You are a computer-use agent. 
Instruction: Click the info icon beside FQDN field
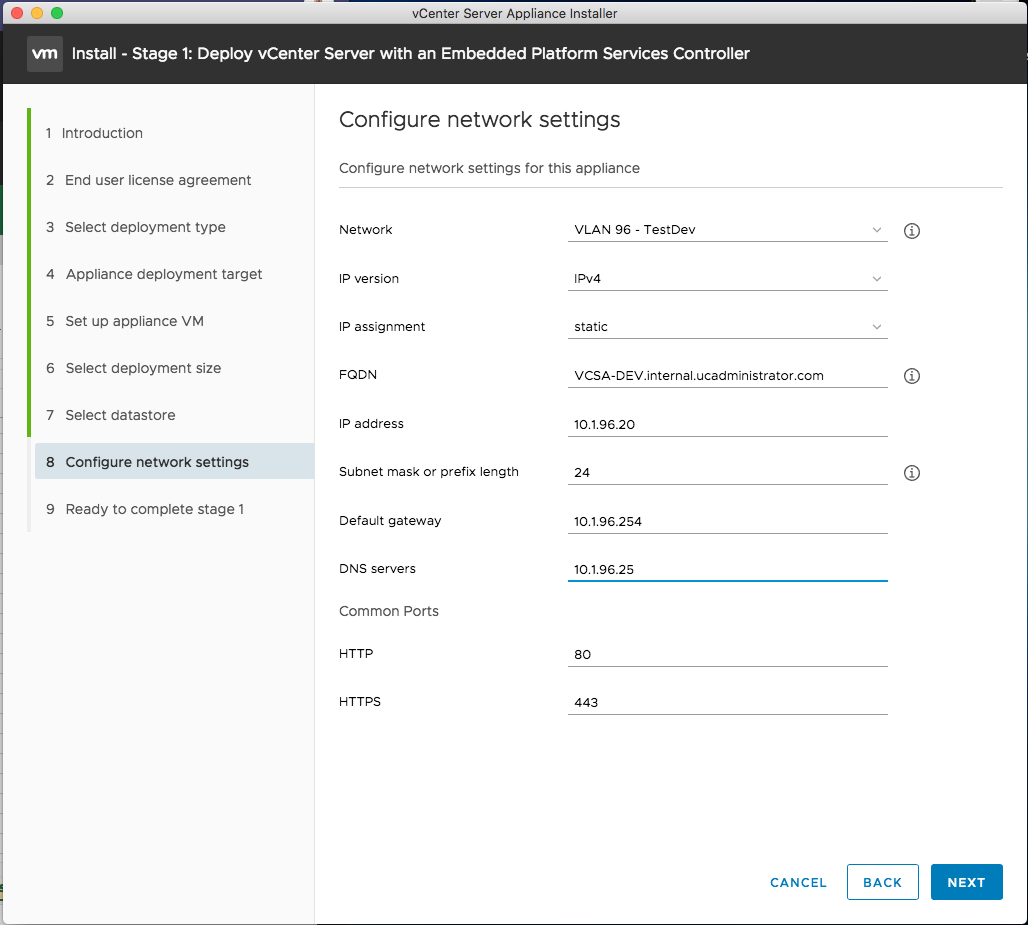[x=911, y=377]
